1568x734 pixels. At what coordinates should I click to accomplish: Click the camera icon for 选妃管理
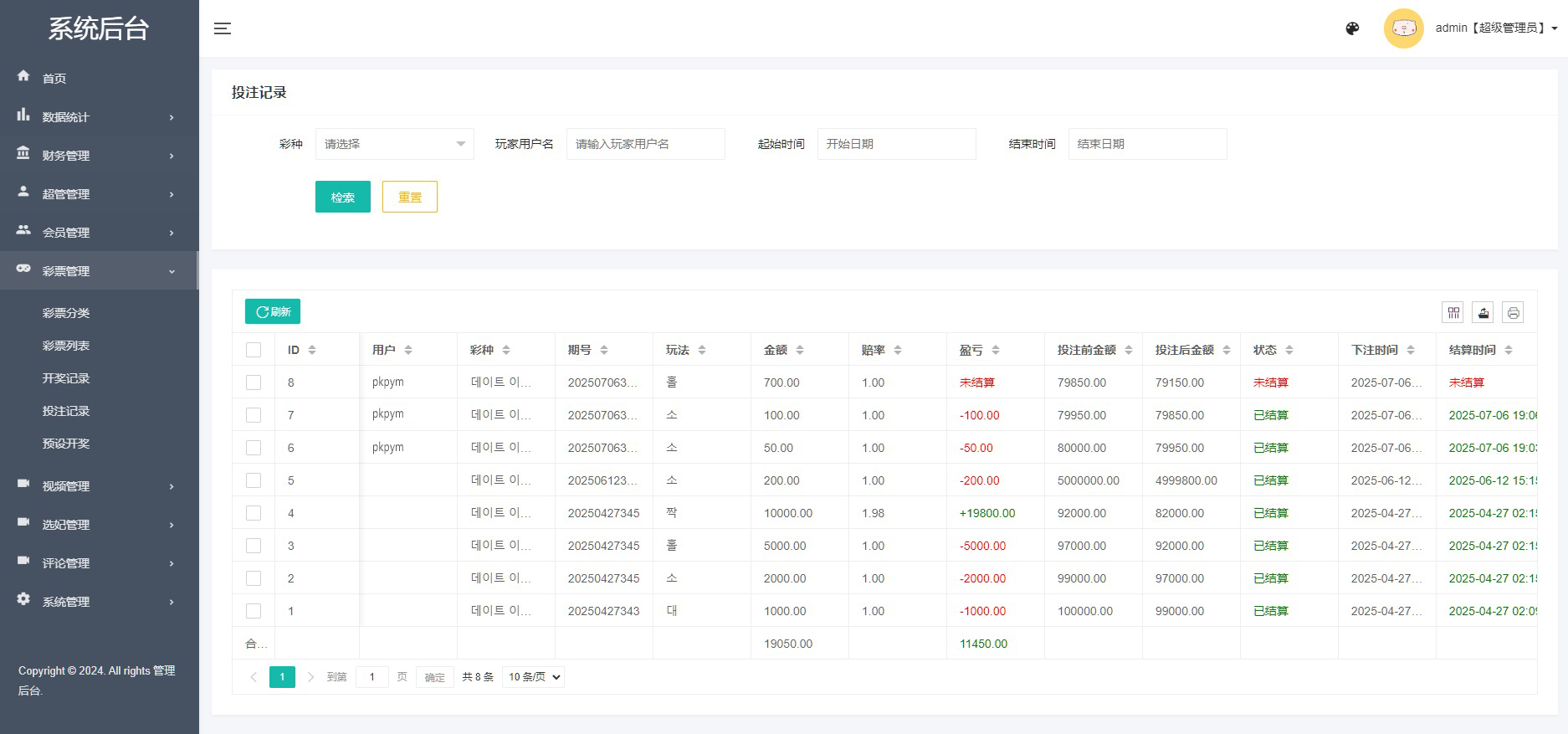[x=23, y=523]
